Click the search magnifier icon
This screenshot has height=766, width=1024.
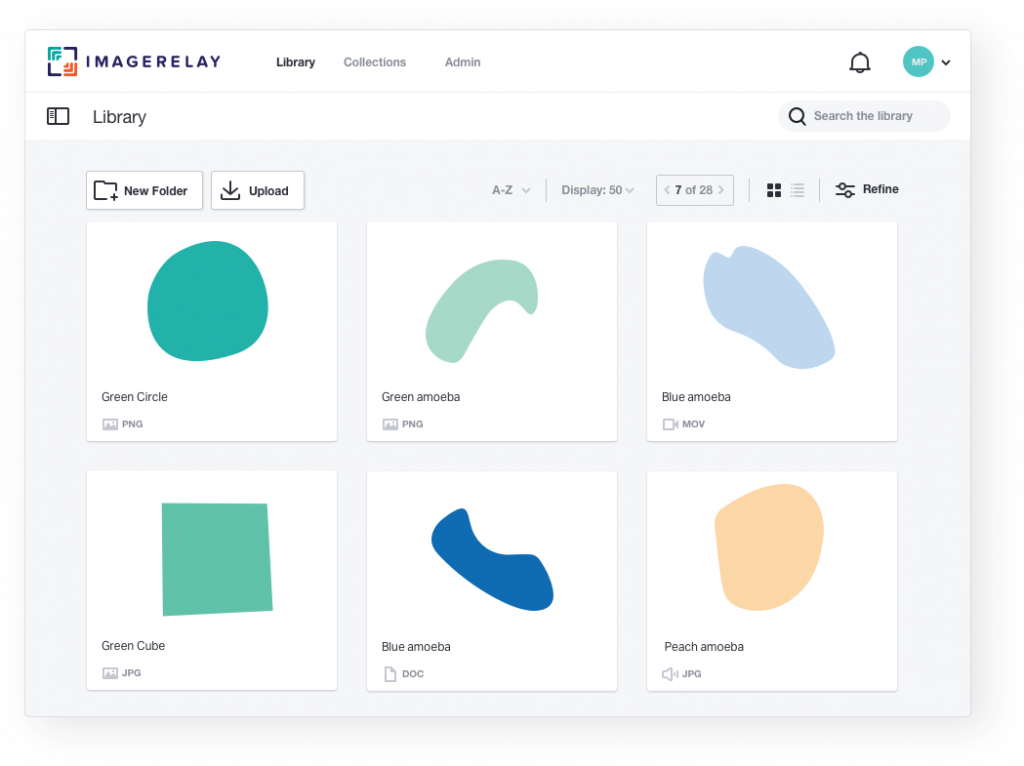pyautogui.click(x=797, y=116)
